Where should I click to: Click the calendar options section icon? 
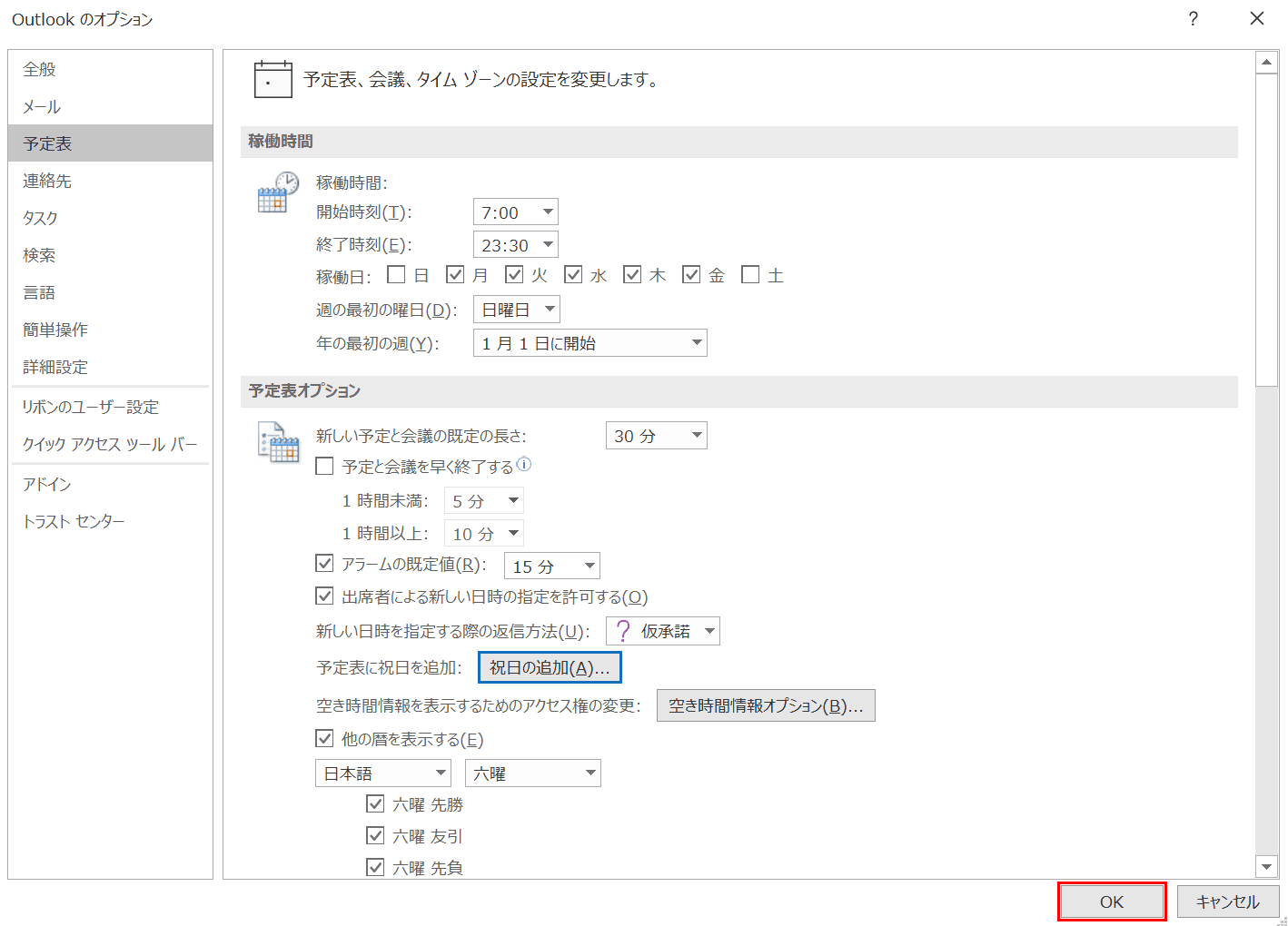point(278,443)
